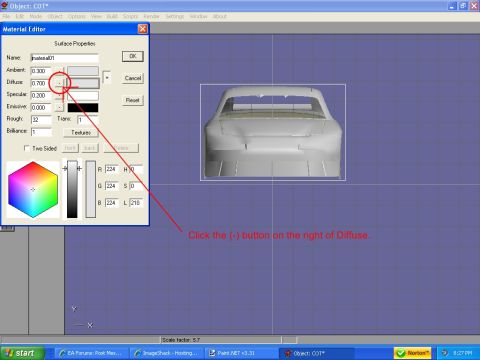Open the Mode menu
Viewport: 480px width, 360px height.
[36, 16]
